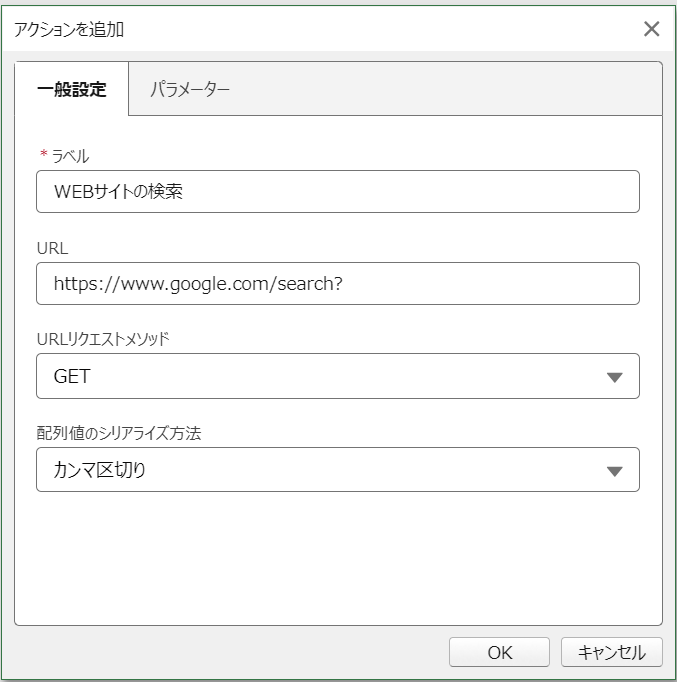
Task: Open the URLリクエストメソッド GET dropdown
Action: coord(338,376)
